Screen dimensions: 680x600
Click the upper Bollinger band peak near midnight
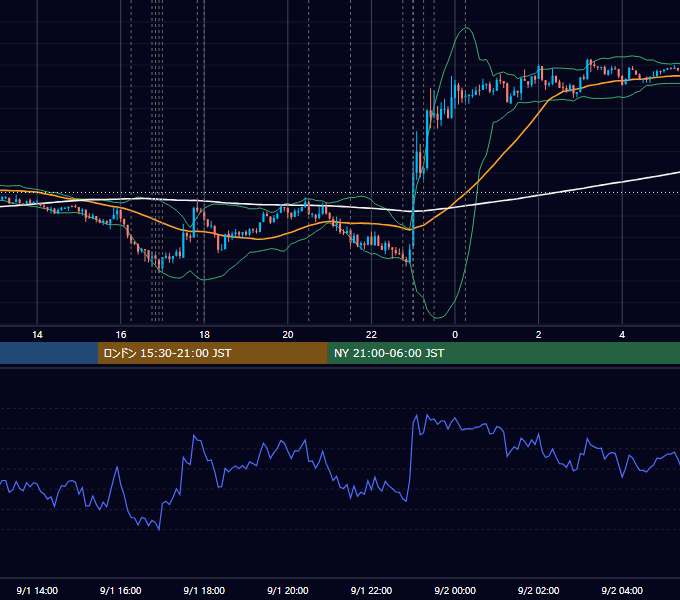466,28
